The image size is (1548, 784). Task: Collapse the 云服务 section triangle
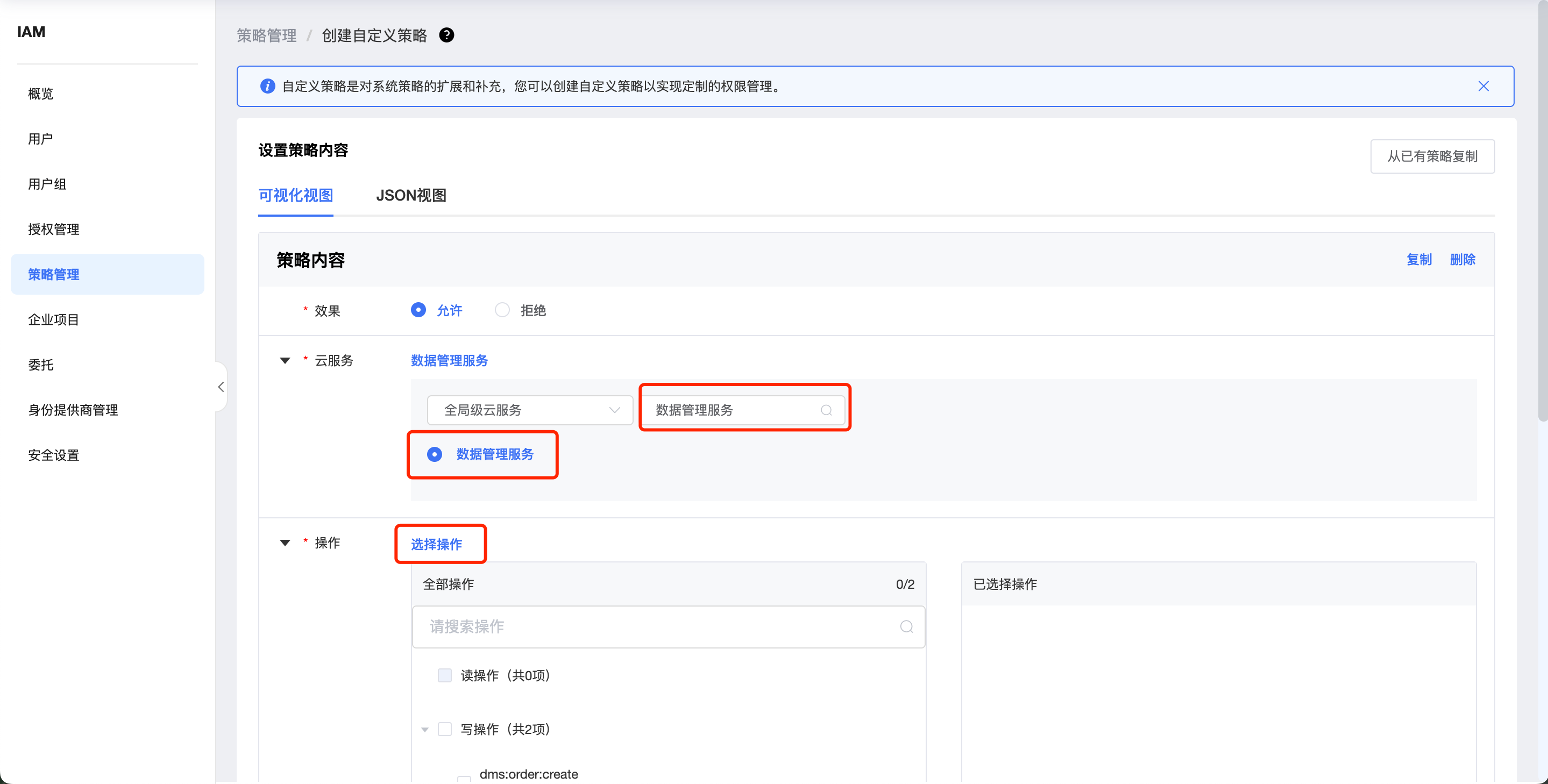286,360
